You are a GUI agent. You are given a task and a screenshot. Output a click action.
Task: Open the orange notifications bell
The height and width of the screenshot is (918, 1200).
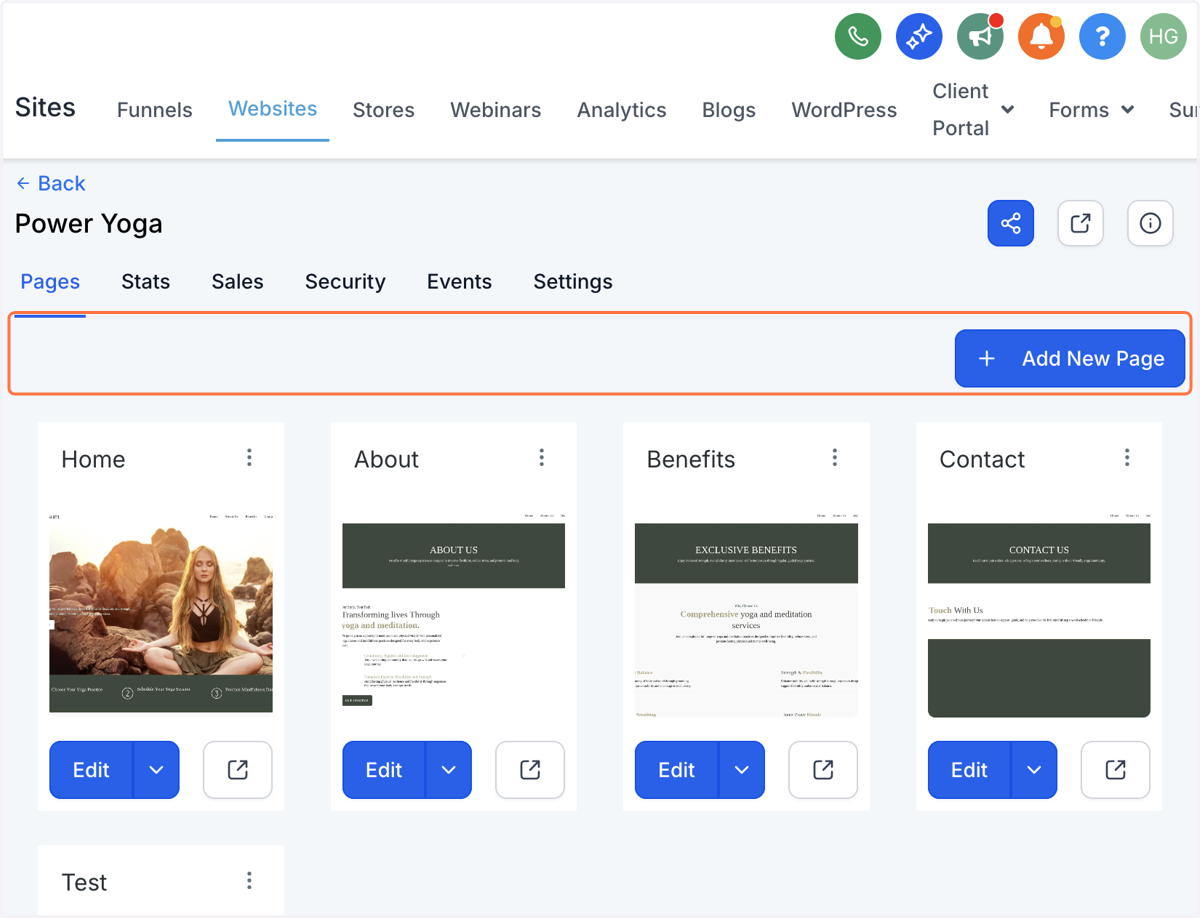pyautogui.click(x=1041, y=37)
